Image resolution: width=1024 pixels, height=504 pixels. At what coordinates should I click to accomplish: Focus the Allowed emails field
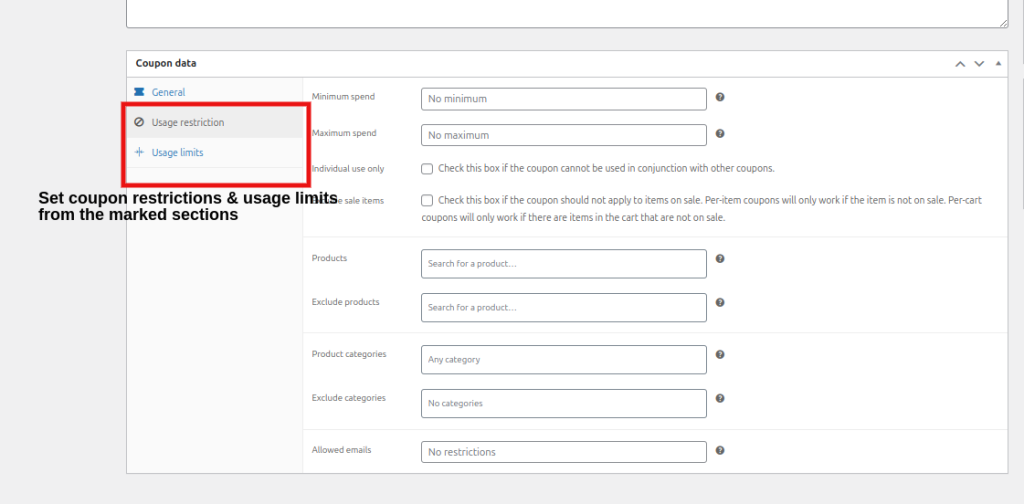564,452
